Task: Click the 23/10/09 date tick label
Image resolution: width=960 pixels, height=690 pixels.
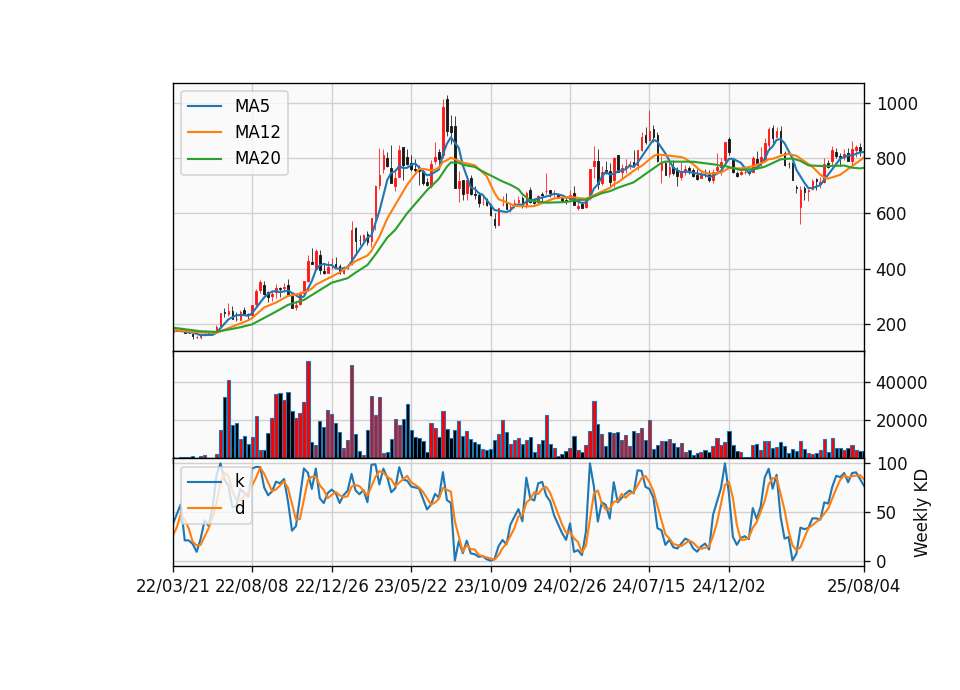Action: [x=490, y=587]
